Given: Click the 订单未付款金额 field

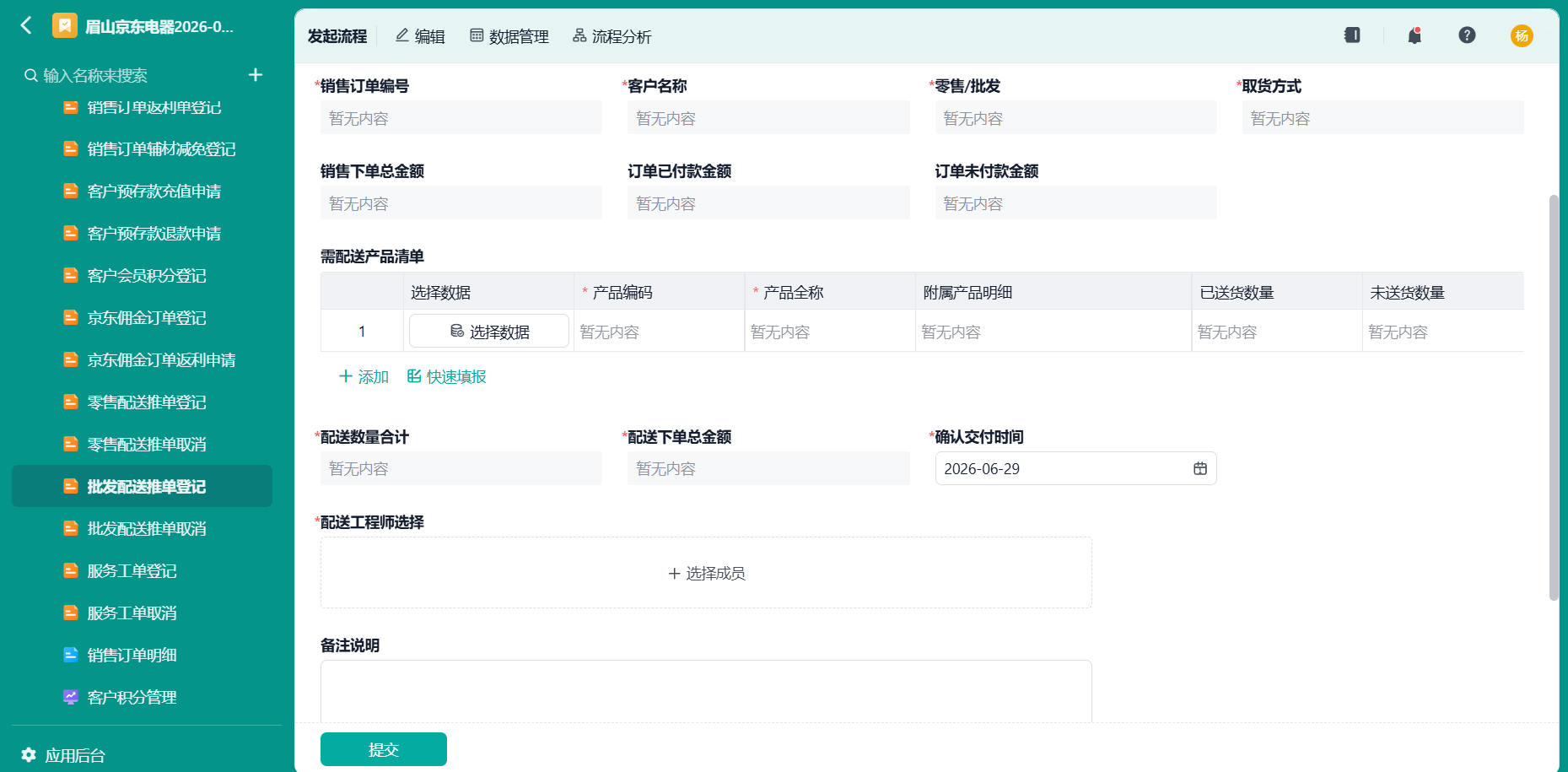Looking at the screenshot, I should [x=1076, y=203].
